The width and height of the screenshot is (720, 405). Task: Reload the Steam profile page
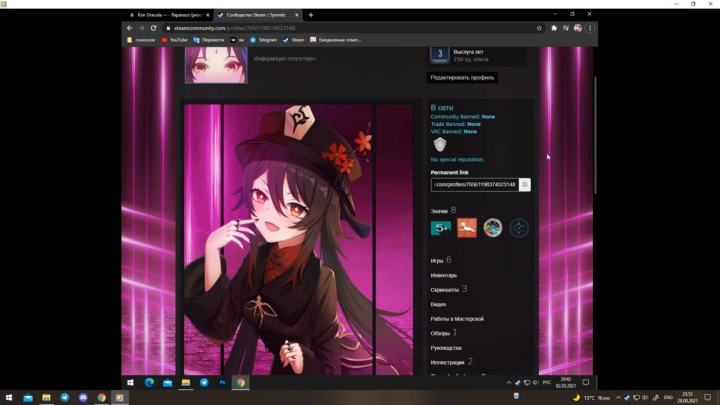coord(153,28)
